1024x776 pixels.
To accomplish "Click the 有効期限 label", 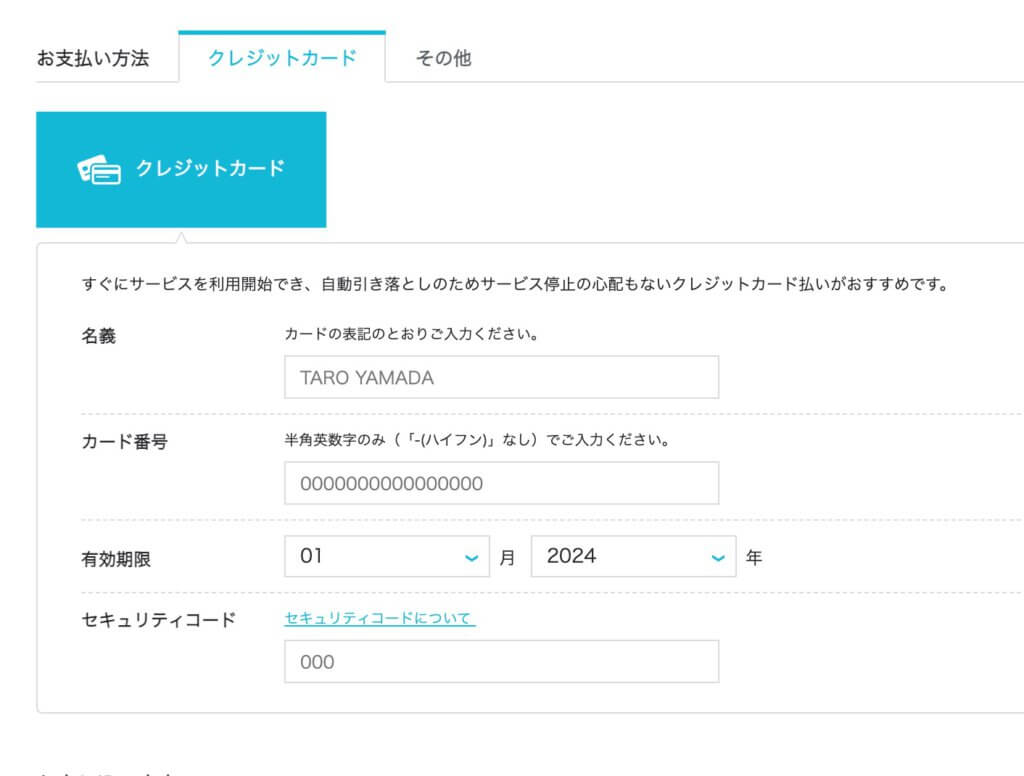I will 116,559.
